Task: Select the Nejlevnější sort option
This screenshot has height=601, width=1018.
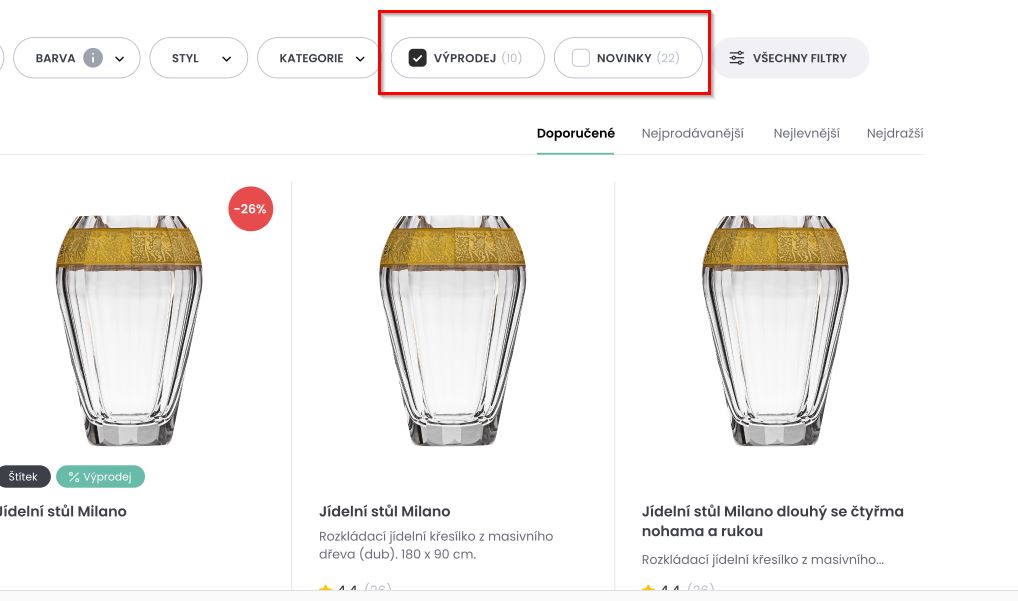Action: point(807,132)
